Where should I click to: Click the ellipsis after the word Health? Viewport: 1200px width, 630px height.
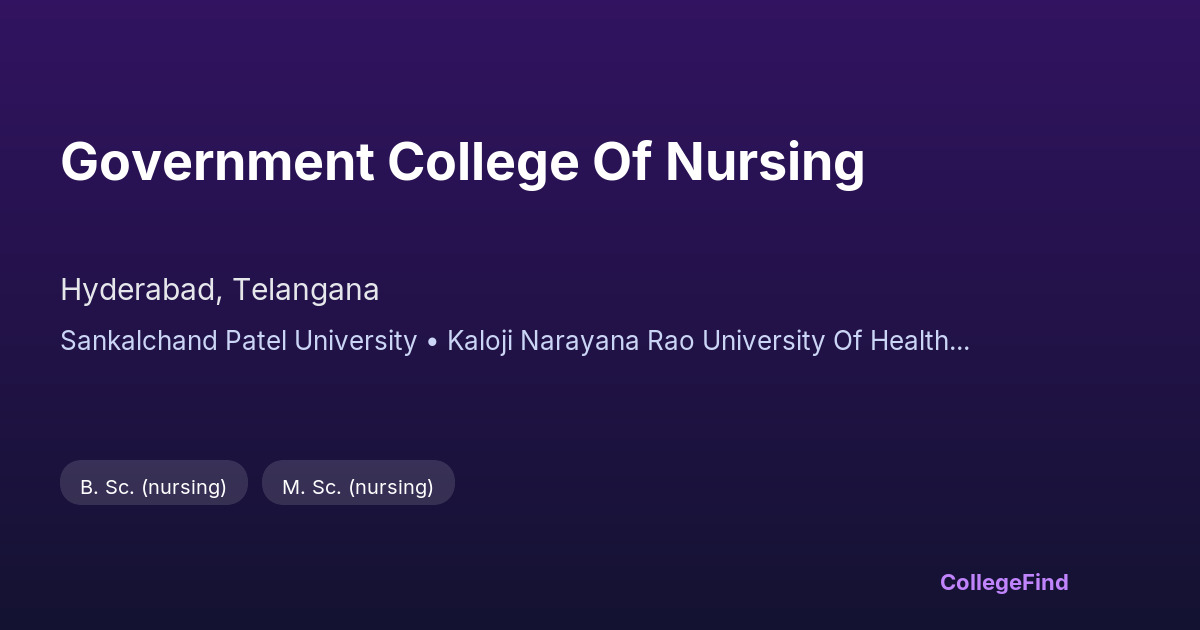pyautogui.click(x=958, y=341)
